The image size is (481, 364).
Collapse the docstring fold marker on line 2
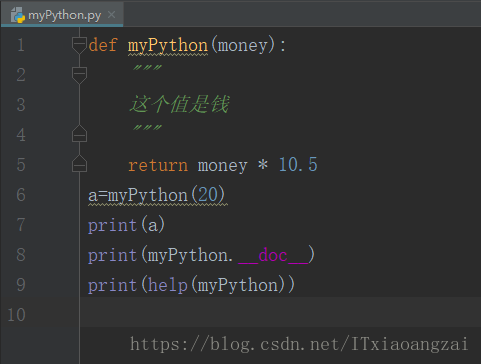click(x=79, y=75)
